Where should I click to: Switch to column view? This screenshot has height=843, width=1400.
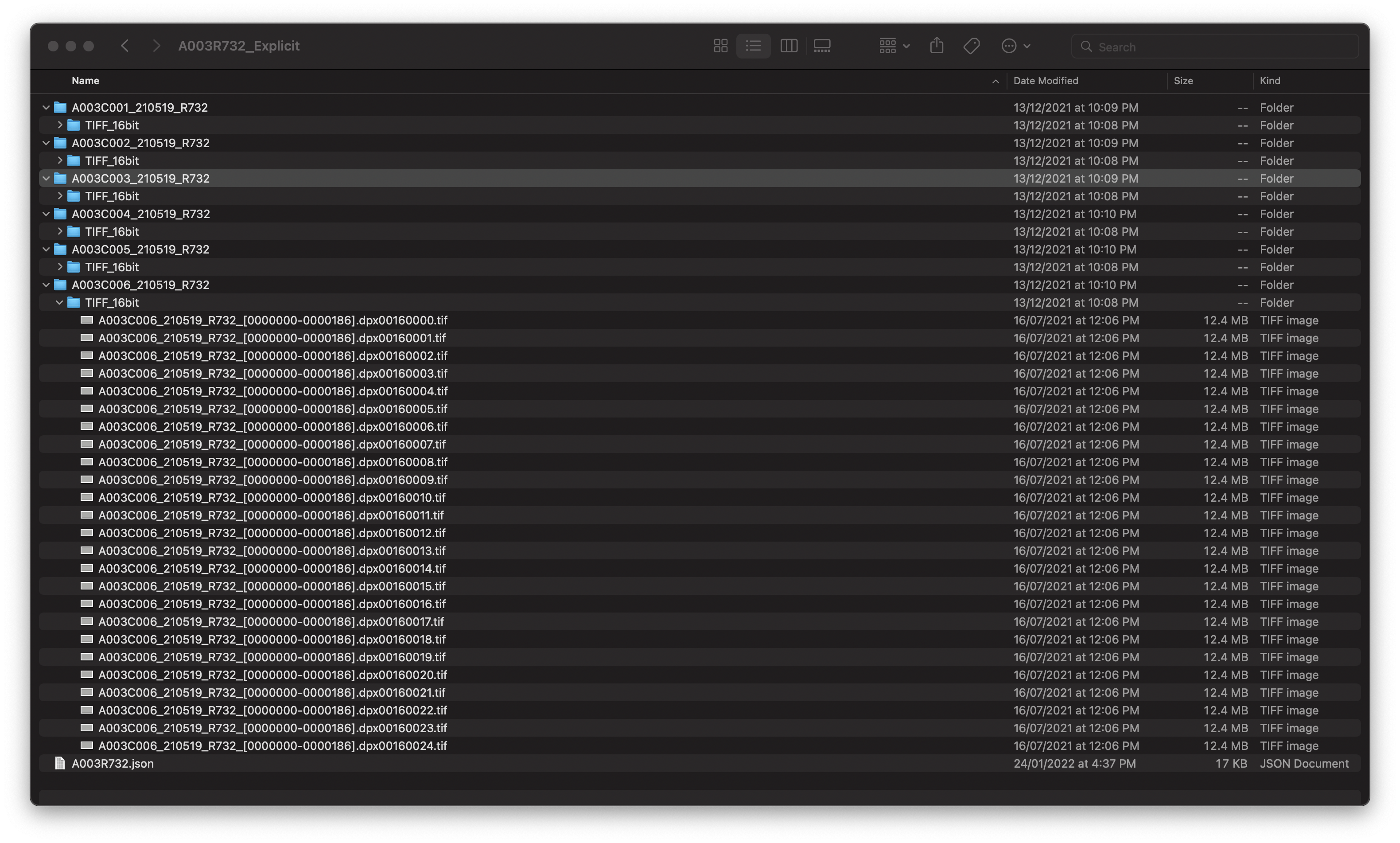pyautogui.click(x=789, y=46)
